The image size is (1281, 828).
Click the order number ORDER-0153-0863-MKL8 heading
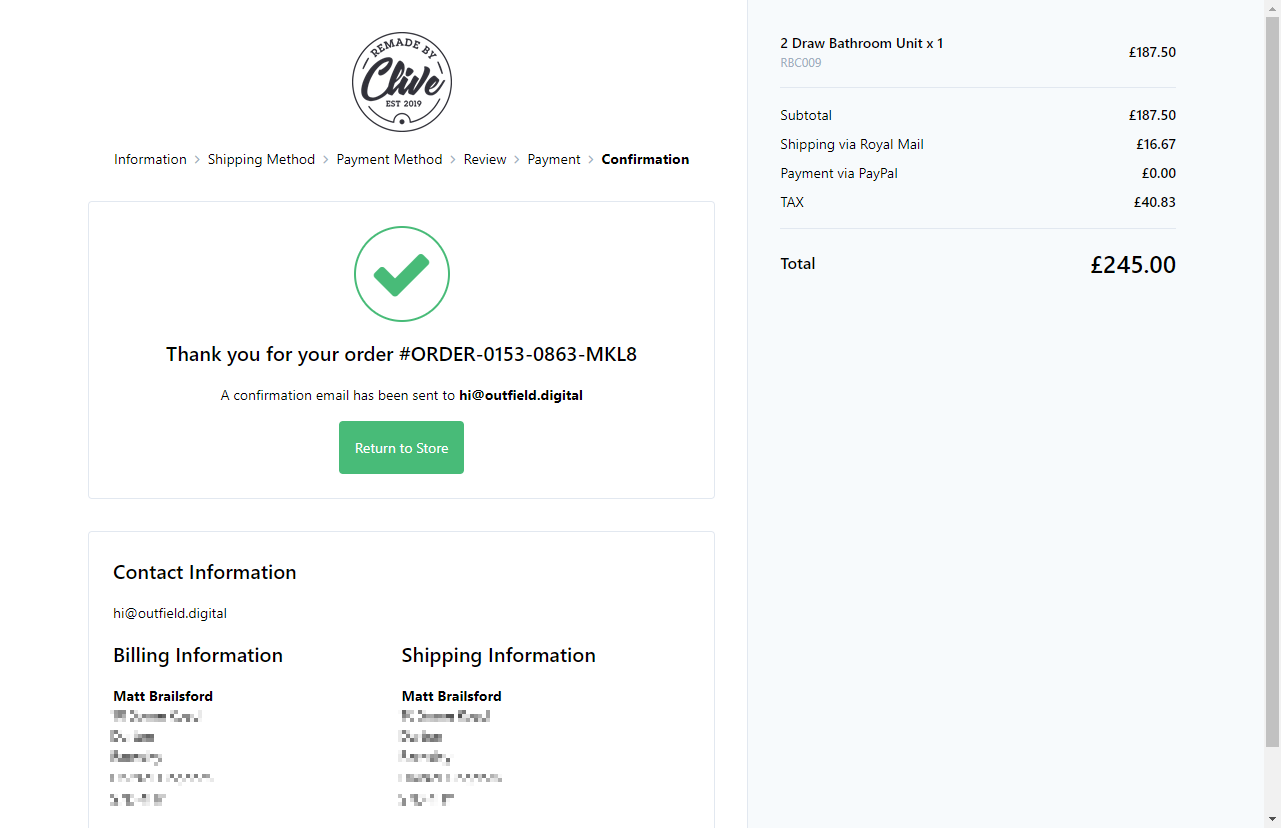point(401,355)
